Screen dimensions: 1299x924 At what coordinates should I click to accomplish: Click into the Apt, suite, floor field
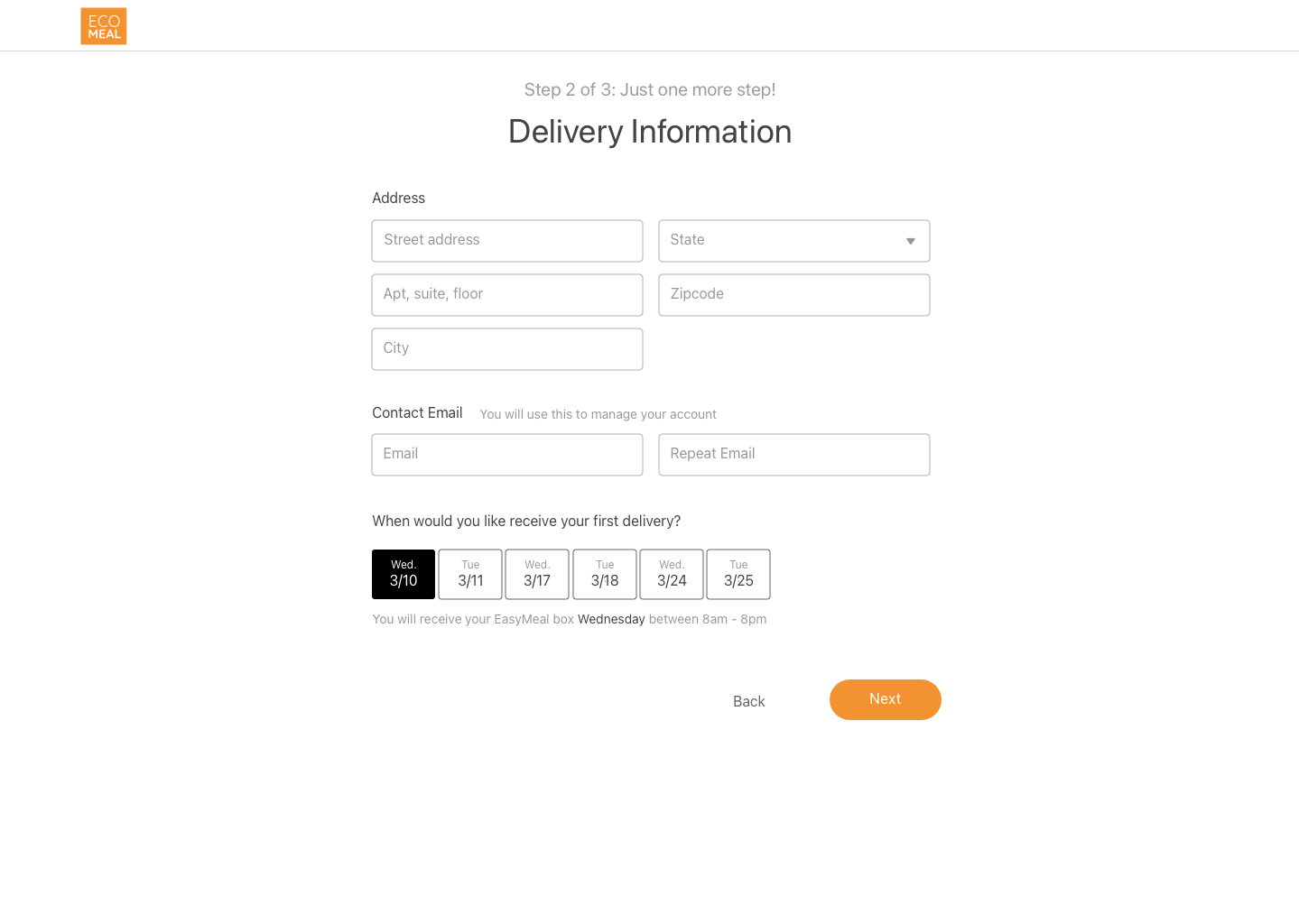click(x=507, y=295)
